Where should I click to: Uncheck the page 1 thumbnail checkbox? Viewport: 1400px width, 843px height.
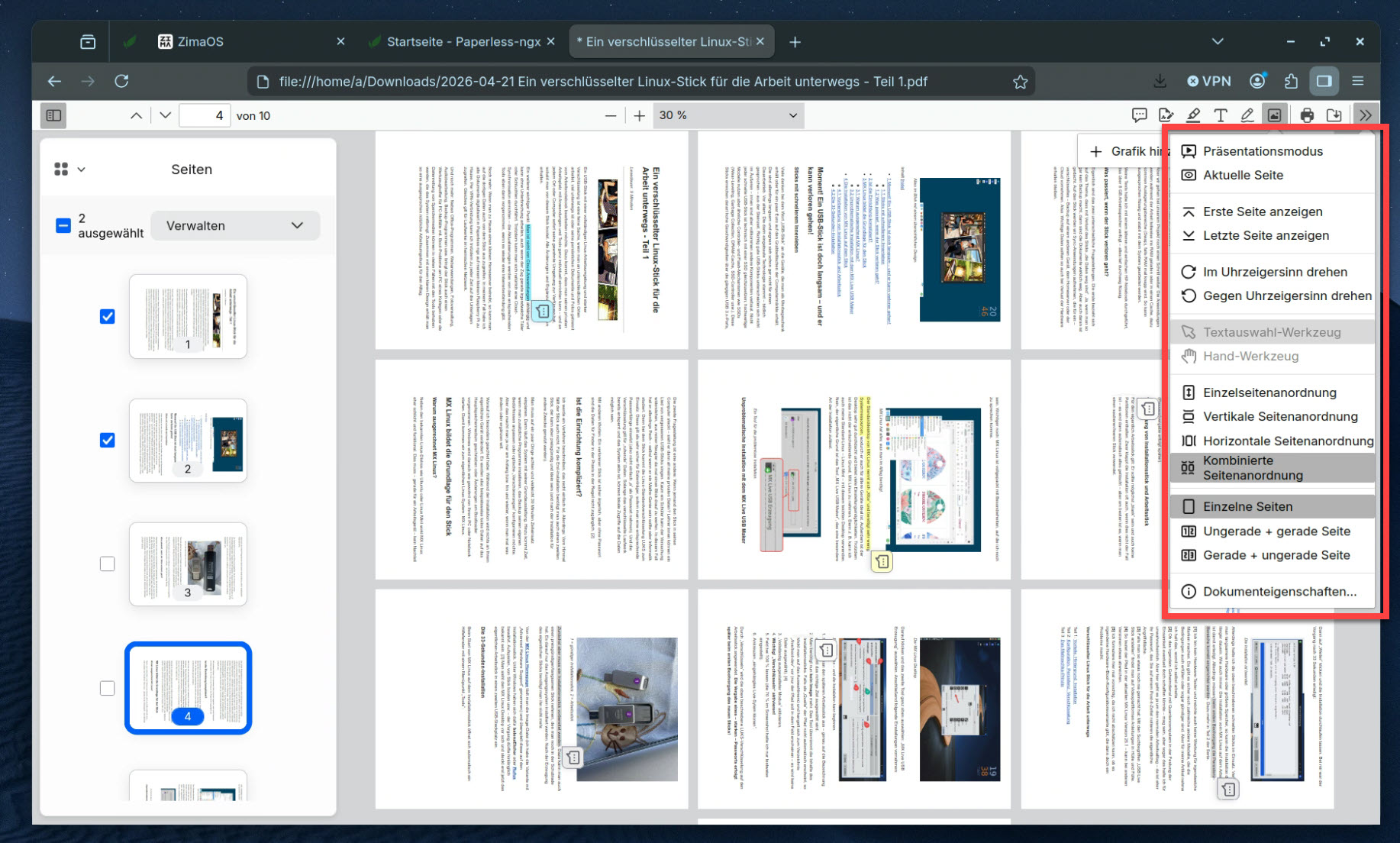point(108,316)
